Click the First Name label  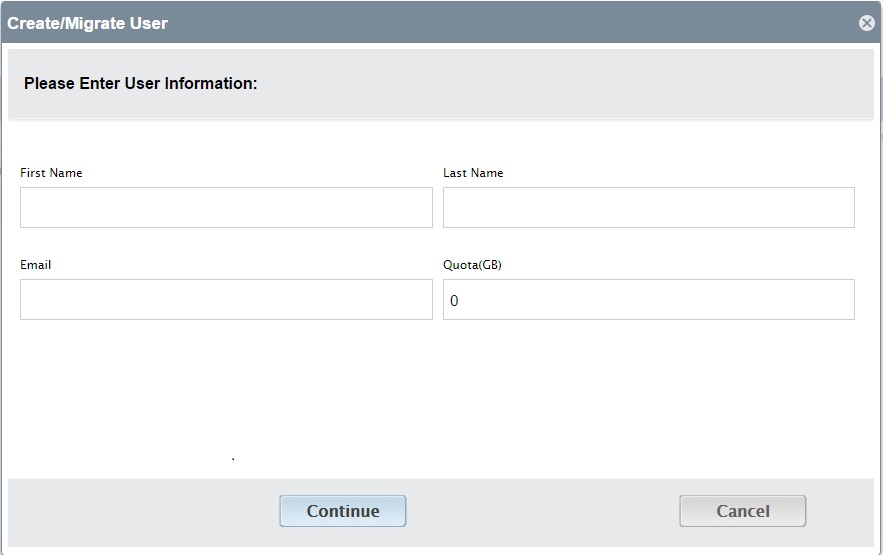click(x=51, y=173)
